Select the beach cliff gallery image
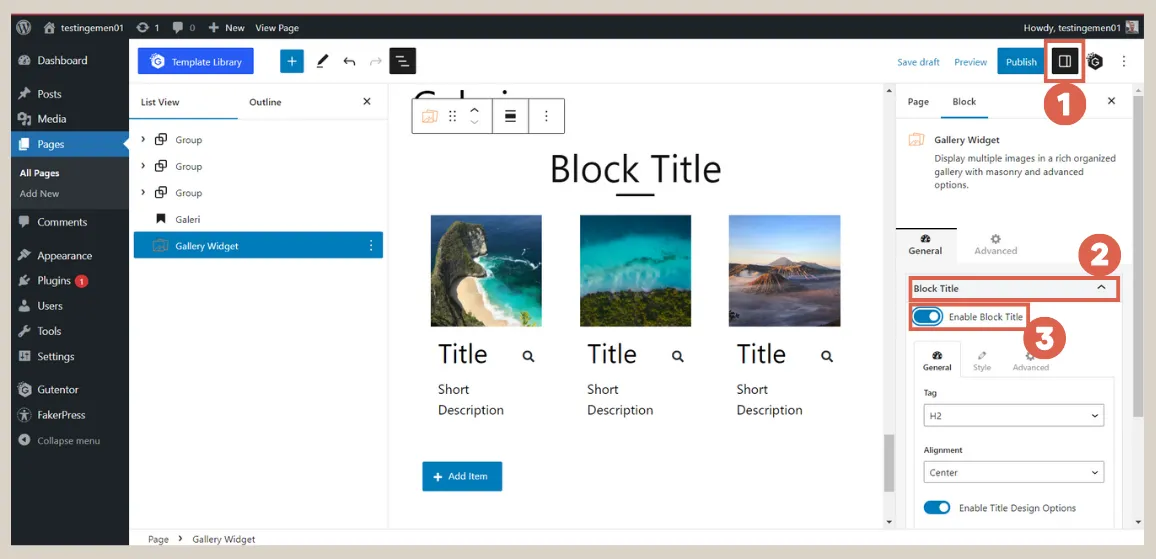This screenshot has width=1156, height=559. tap(487, 271)
